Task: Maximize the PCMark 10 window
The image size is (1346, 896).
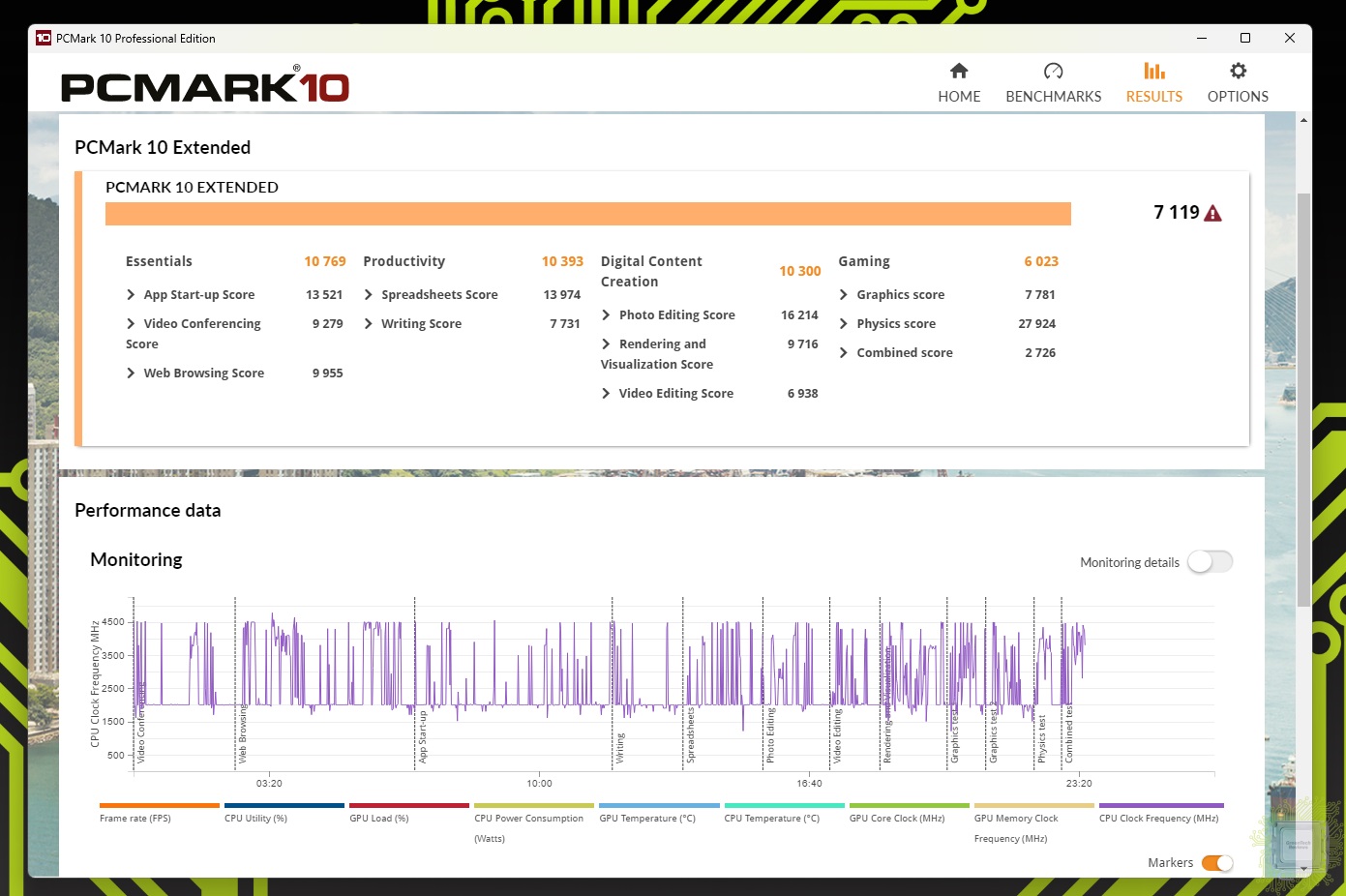Action: tap(1245, 39)
